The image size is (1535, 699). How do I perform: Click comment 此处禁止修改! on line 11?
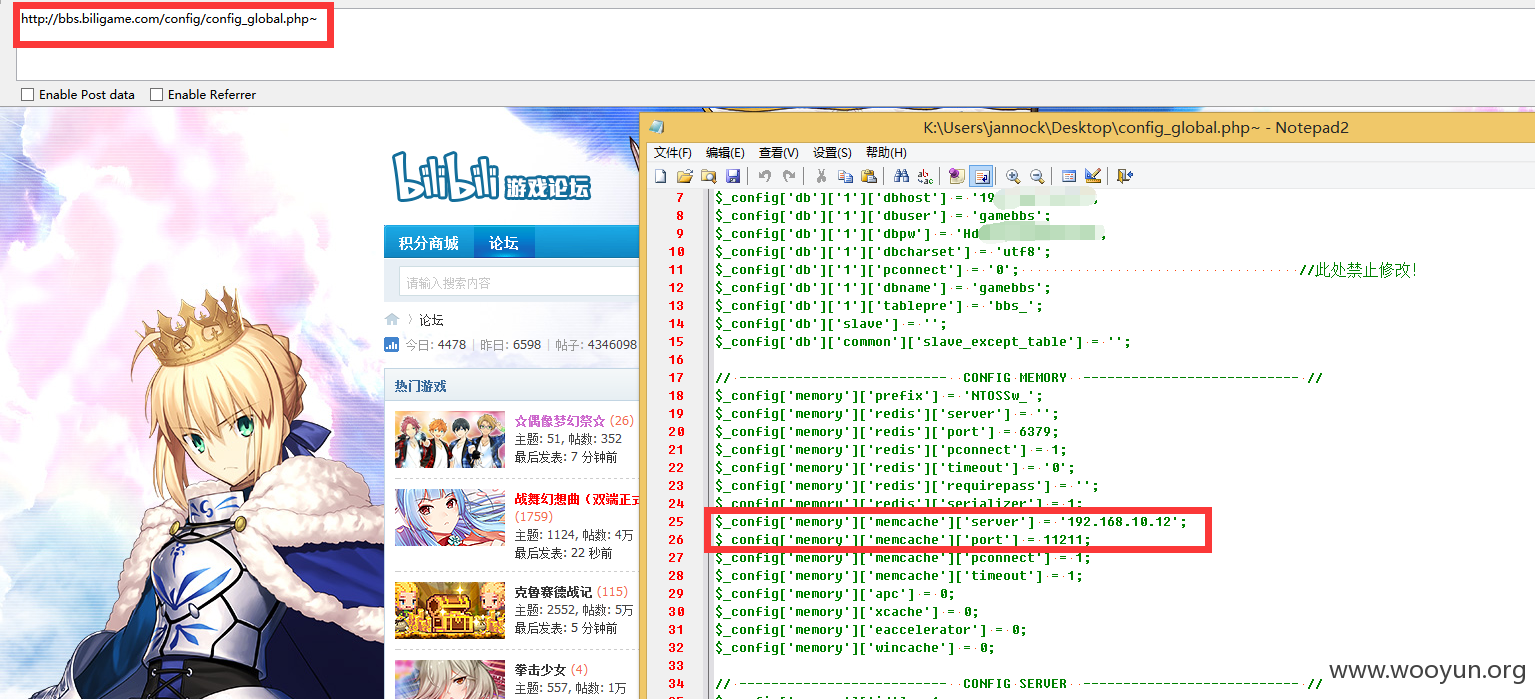[x=1358, y=270]
